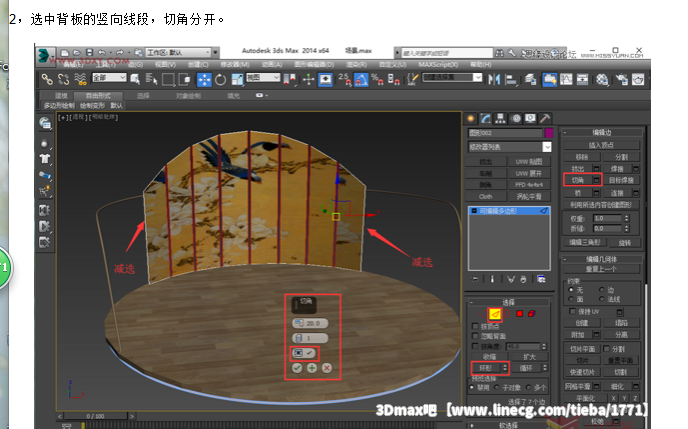Select the Polygon sub-object red square icon

[520, 314]
